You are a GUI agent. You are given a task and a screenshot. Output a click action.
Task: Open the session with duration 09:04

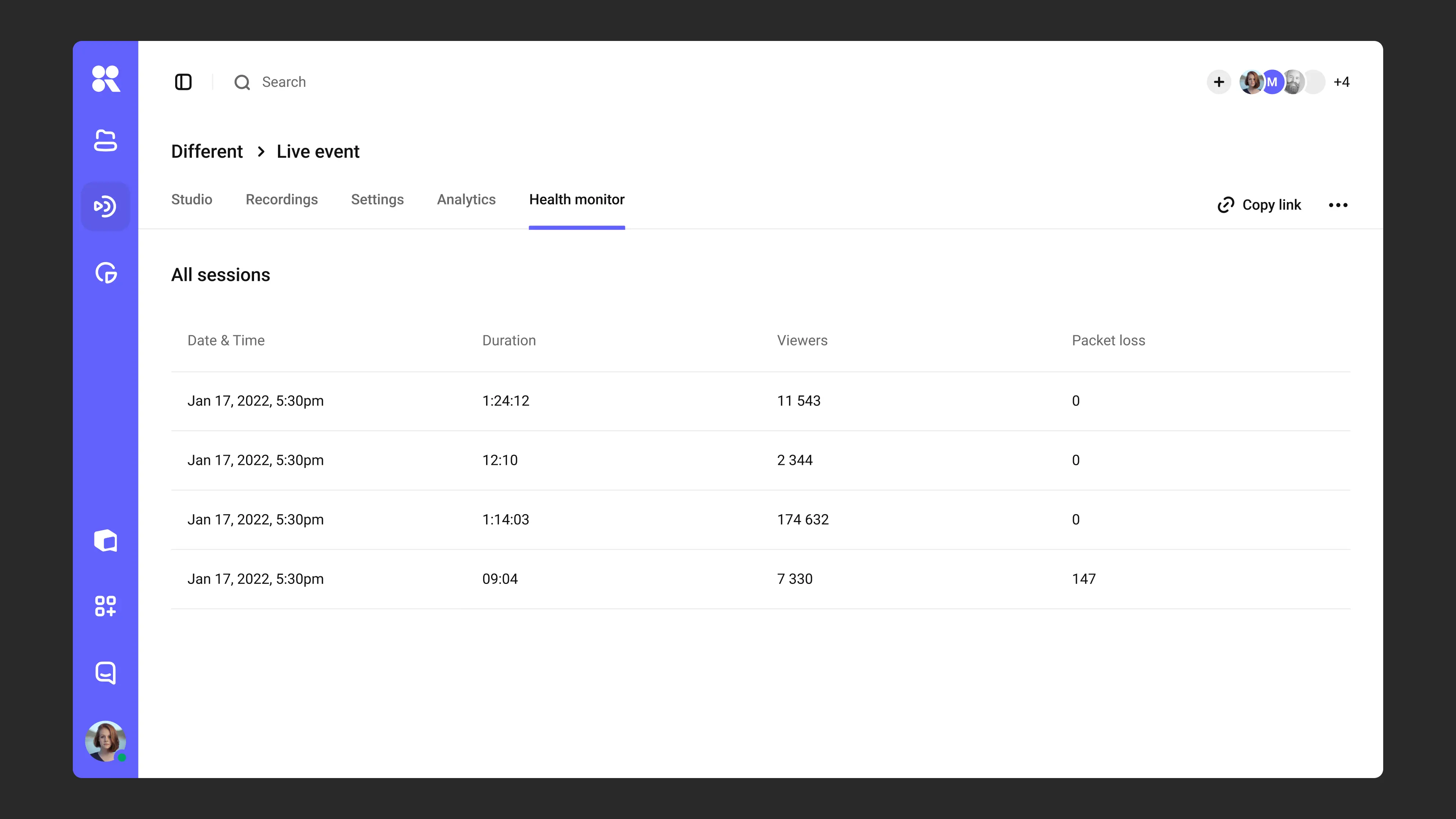click(x=761, y=579)
